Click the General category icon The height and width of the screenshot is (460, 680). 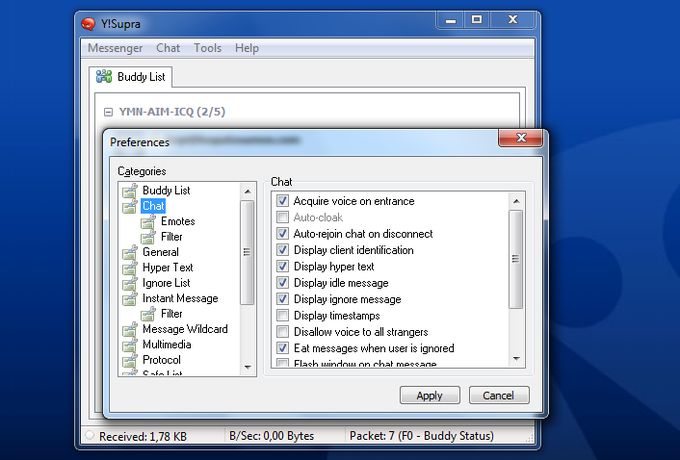point(130,252)
